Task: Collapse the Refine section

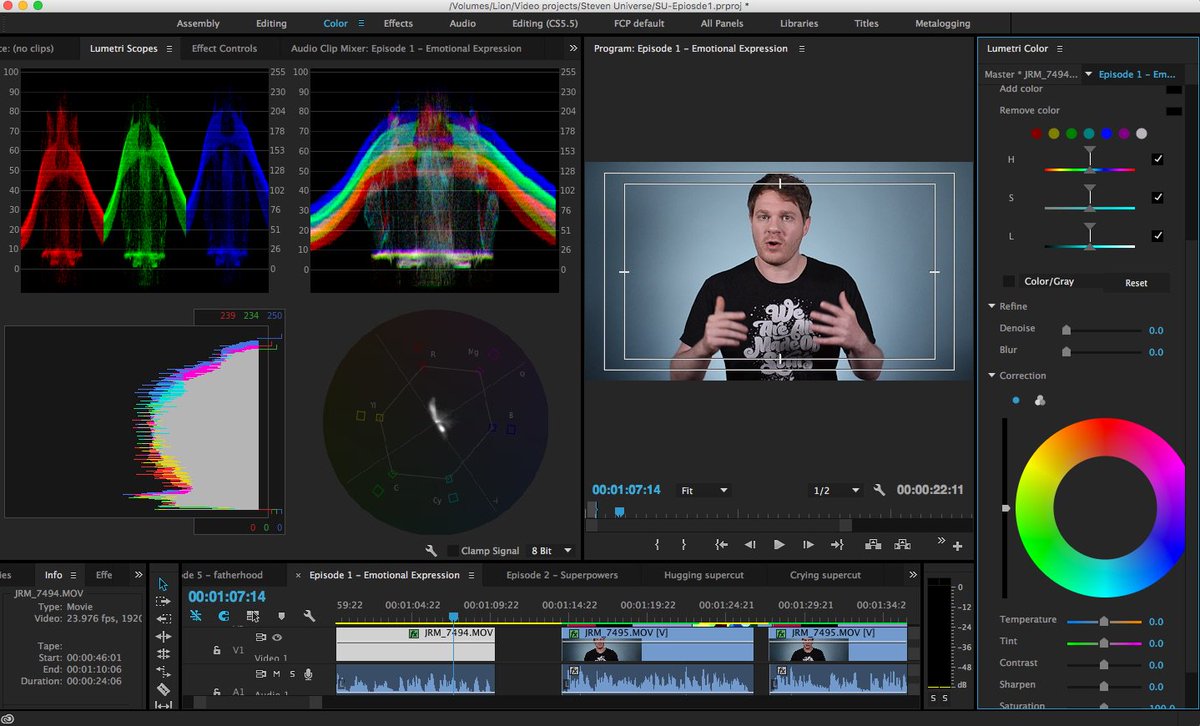Action: coord(991,306)
